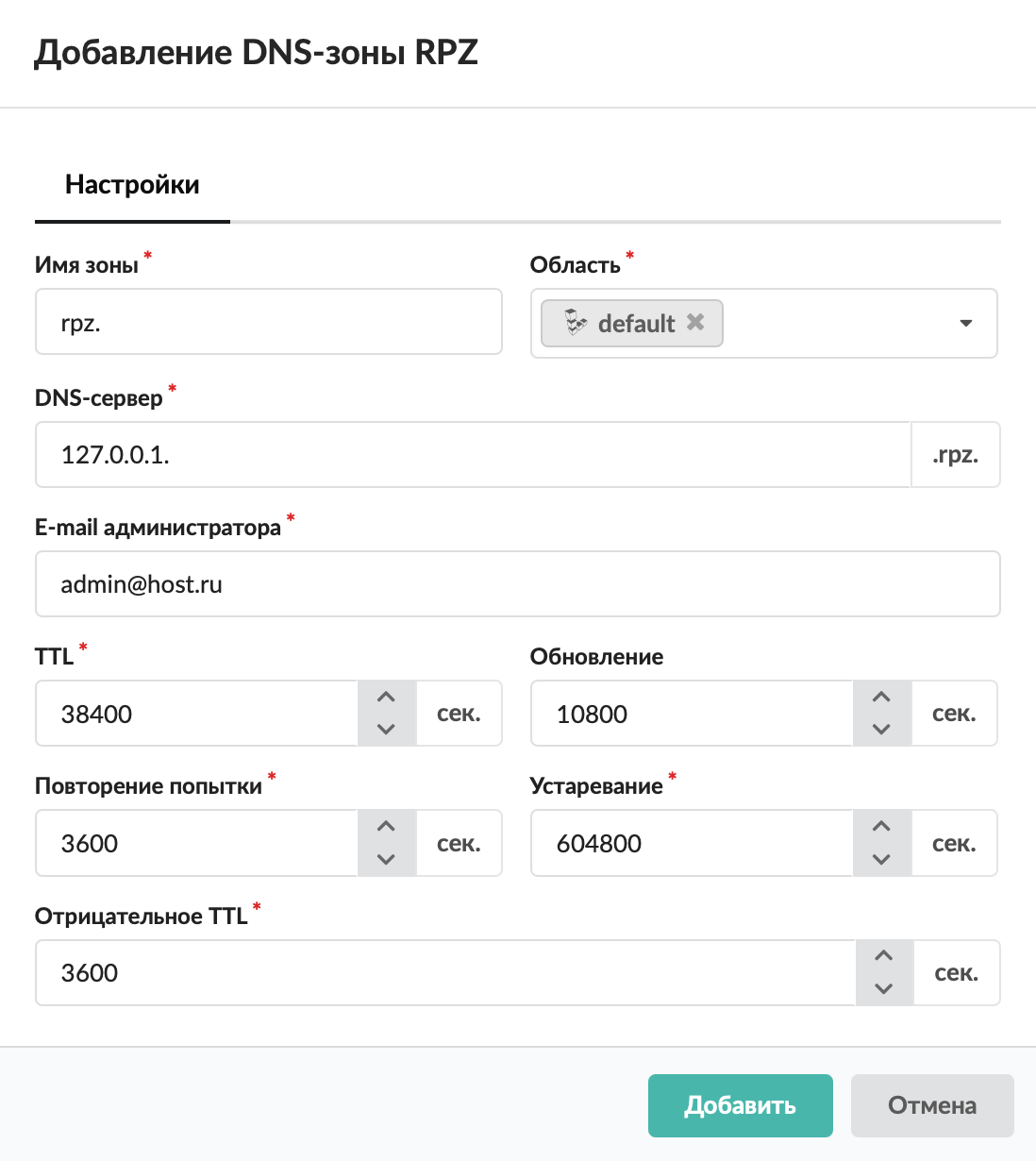Open the Область dropdown arrow

coord(965,323)
